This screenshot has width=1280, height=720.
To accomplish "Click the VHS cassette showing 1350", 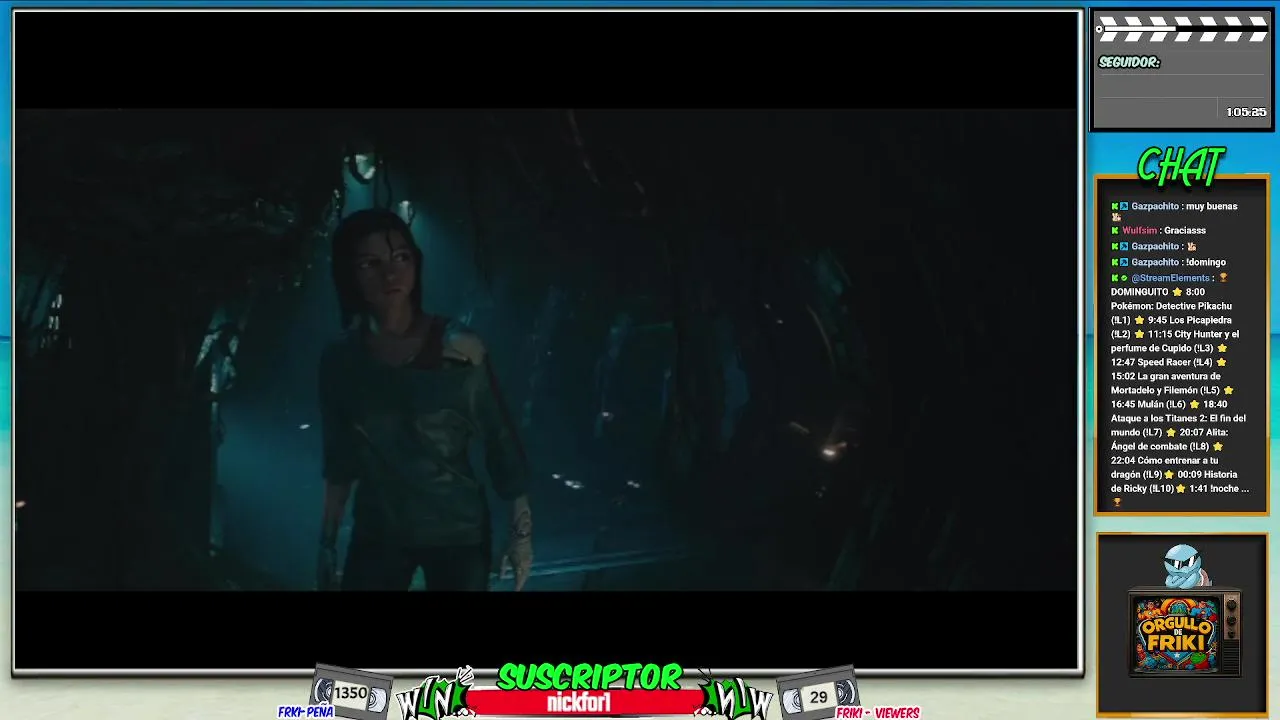I will [x=350, y=693].
